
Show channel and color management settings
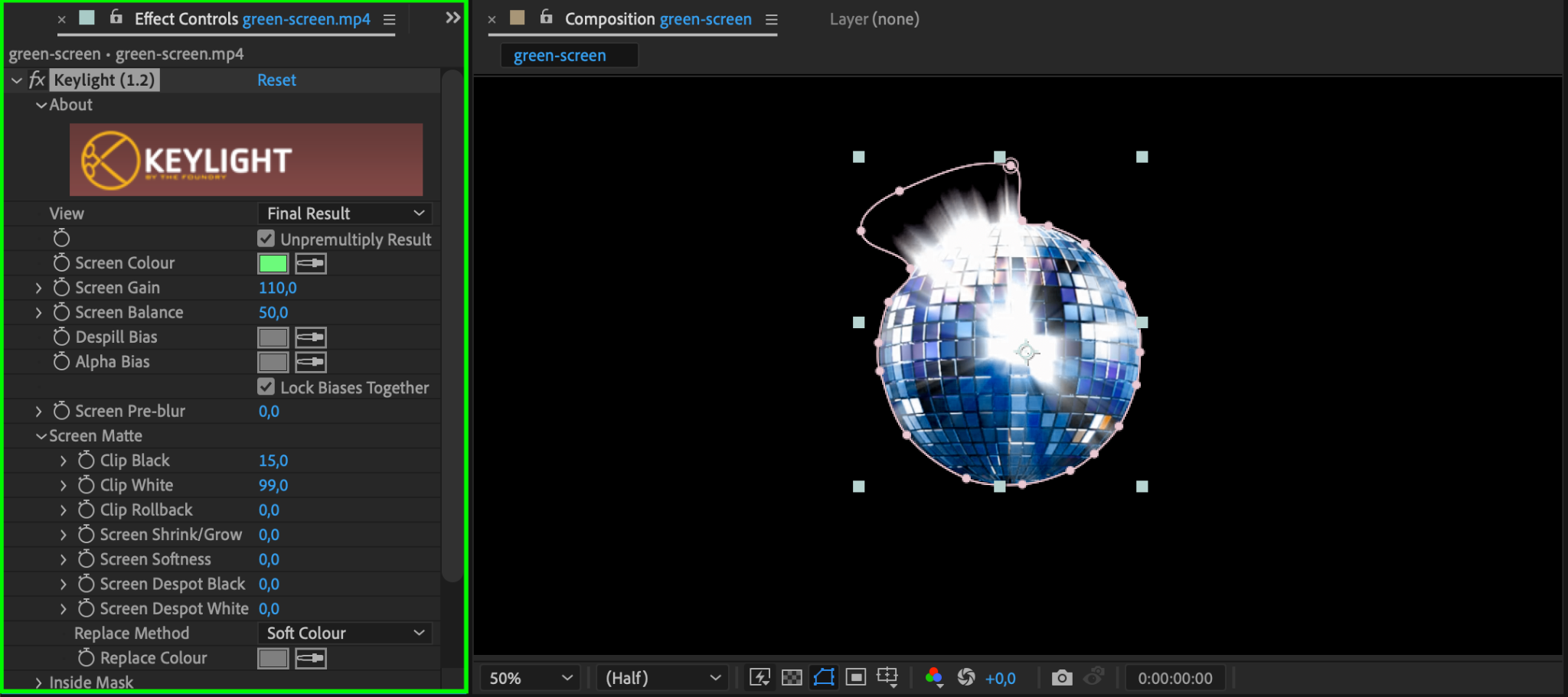[x=933, y=677]
